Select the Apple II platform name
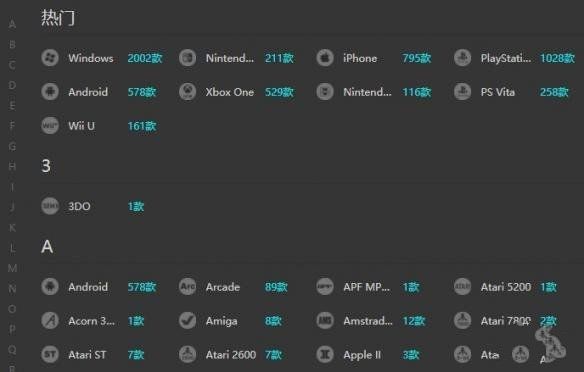Viewport: 584px width, 372px height. [362, 355]
